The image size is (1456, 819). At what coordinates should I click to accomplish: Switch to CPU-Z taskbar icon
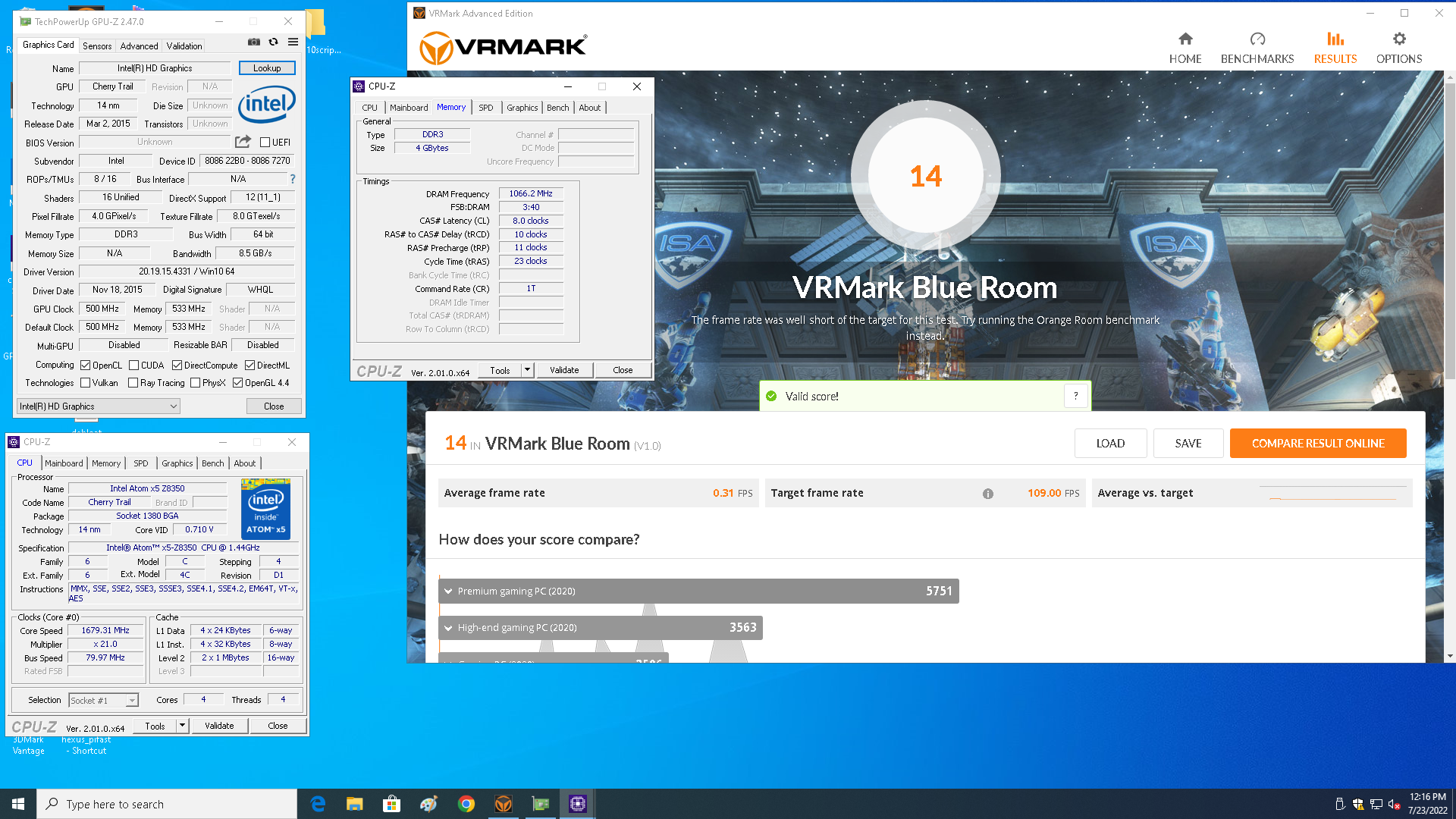pyautogui.click(x=577, y=804)
